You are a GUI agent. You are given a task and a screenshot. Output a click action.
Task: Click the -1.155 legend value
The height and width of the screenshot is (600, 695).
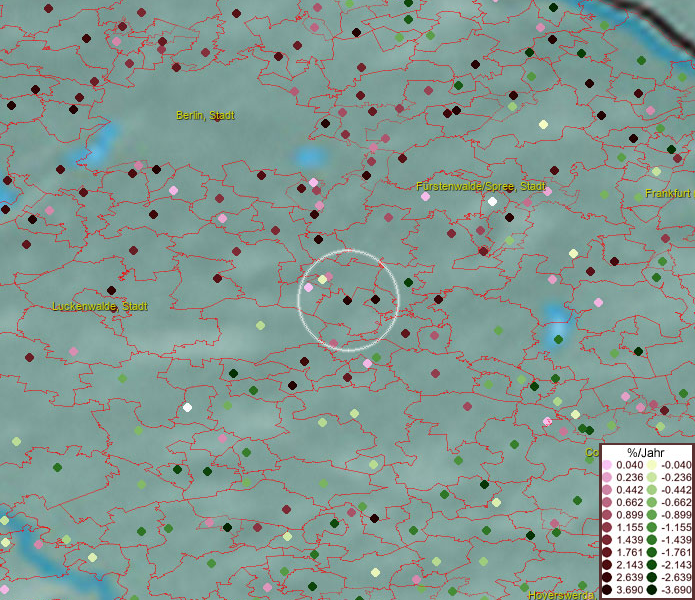tap(676, 527)
